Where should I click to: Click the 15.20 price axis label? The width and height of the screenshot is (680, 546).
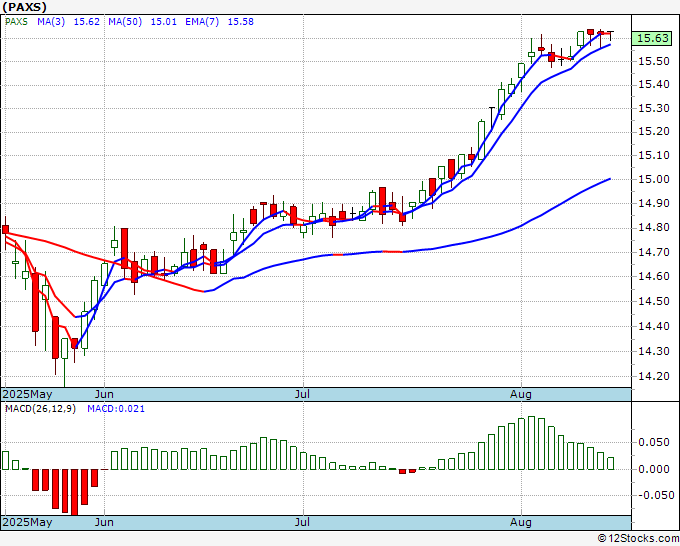(x=654, y=131)
